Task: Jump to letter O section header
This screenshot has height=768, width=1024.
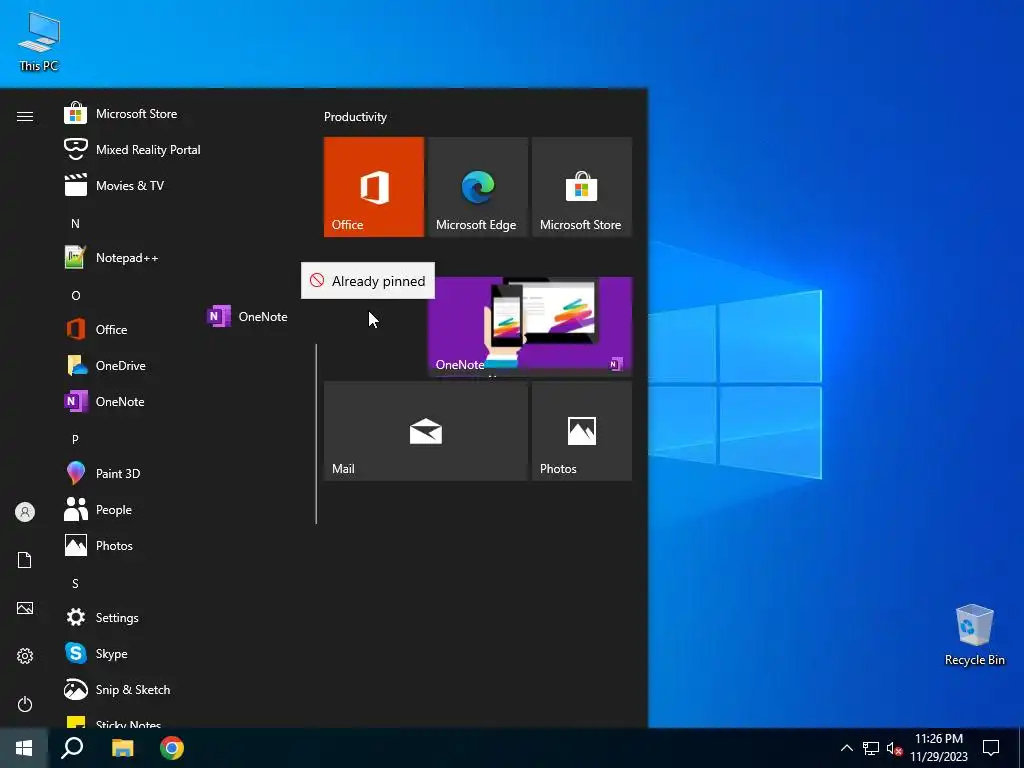Action: 75,296
